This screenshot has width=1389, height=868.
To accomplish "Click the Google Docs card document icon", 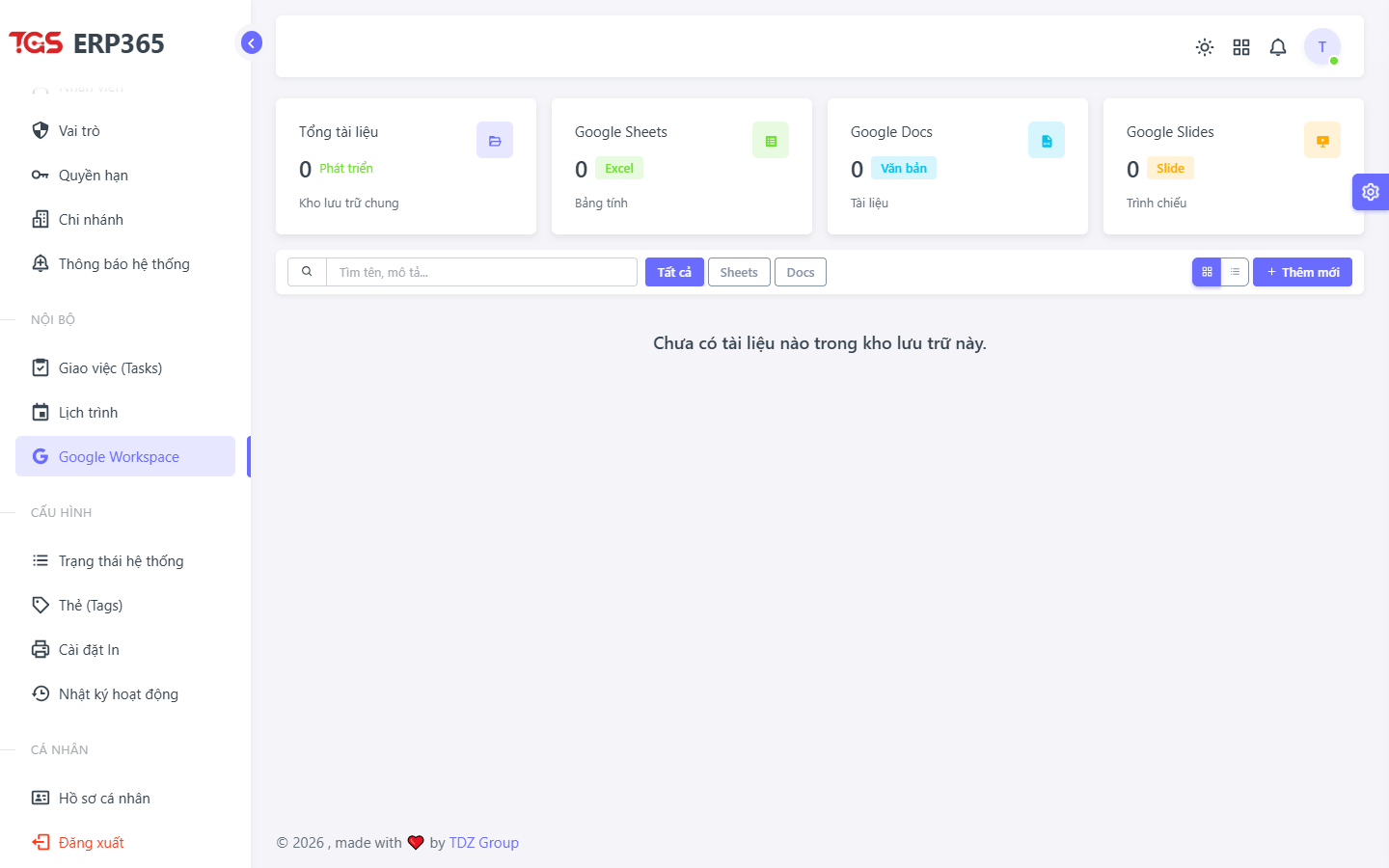I will [x=1047, y=140].
